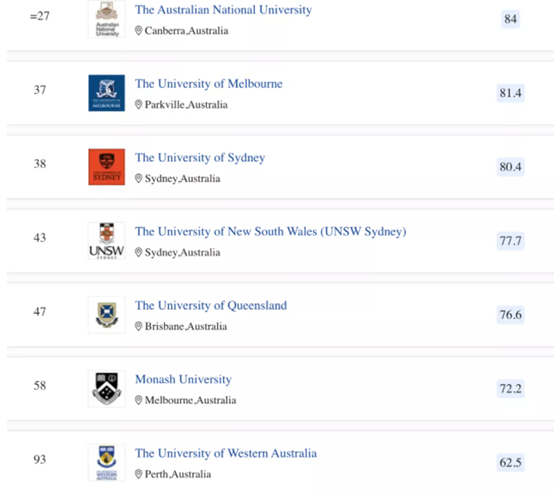Open The University of Western Australia link

[226, 453]
